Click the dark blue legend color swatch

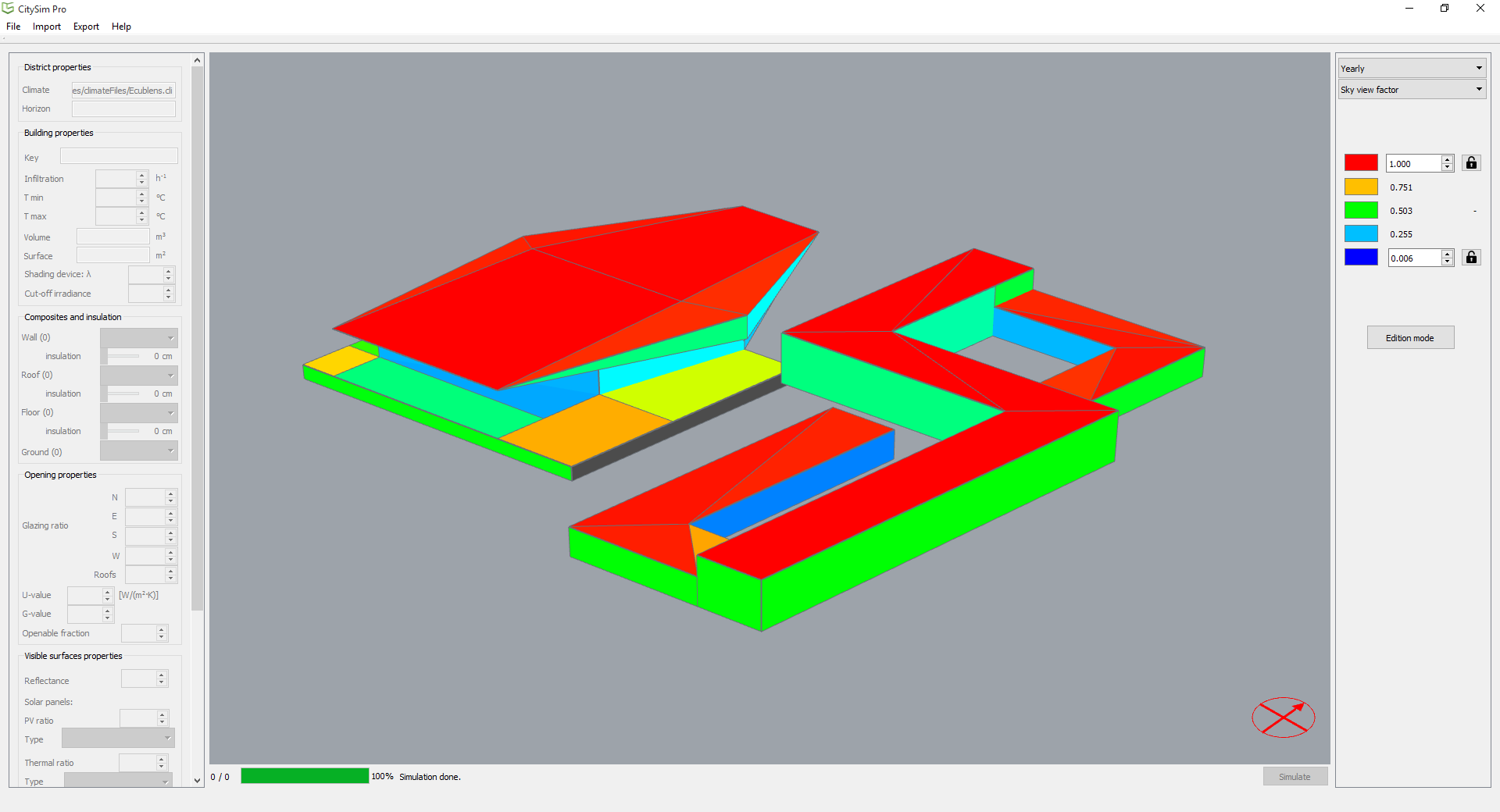1361,258
